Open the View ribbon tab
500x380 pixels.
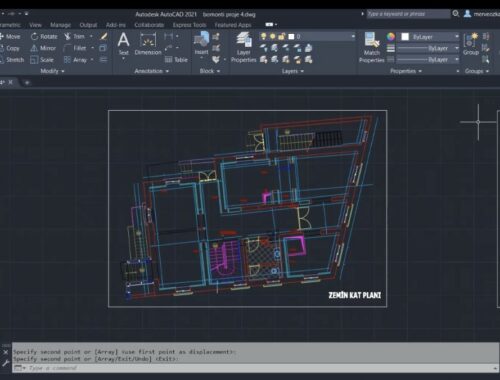(35, 25)
